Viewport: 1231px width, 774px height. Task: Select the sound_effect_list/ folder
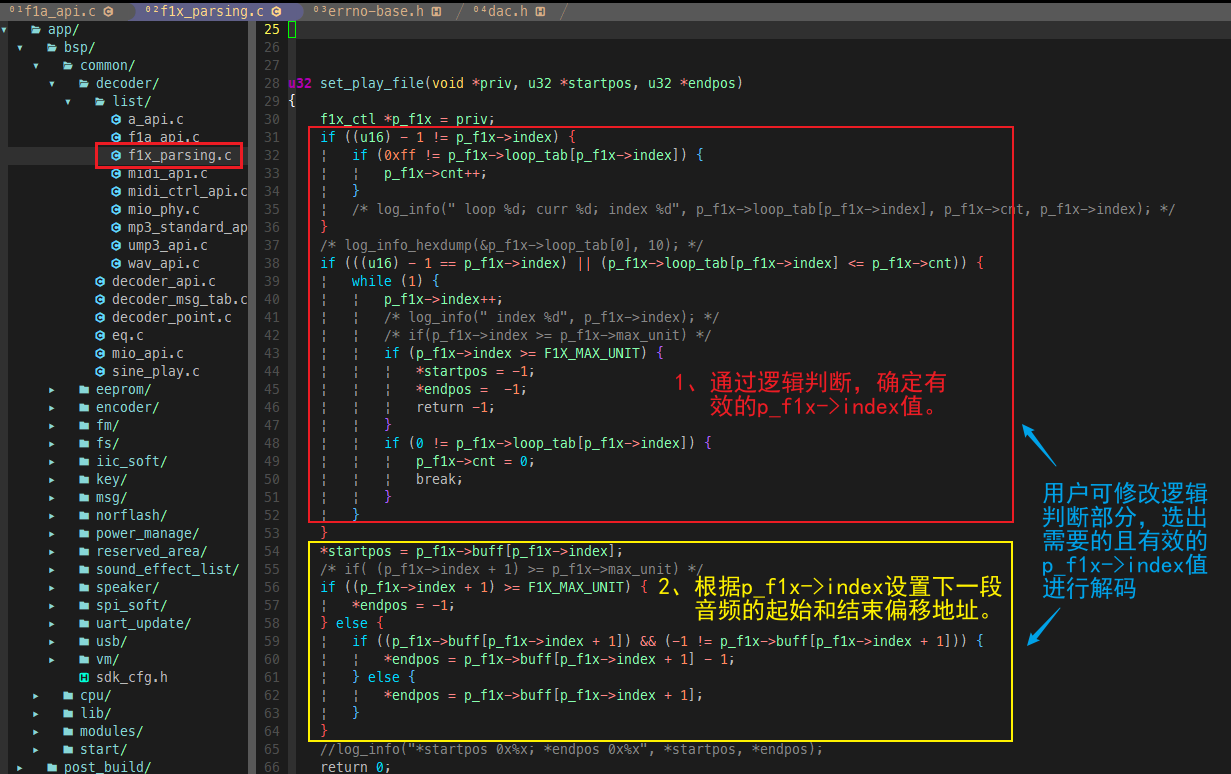coord(167,570)
